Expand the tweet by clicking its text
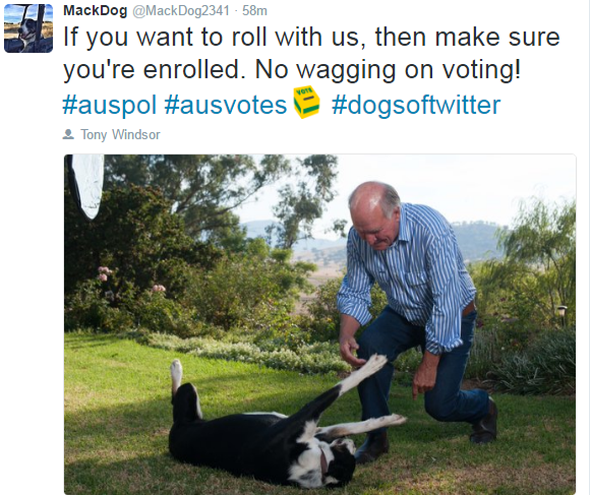The image size is (590, 495). coord(312,53)
